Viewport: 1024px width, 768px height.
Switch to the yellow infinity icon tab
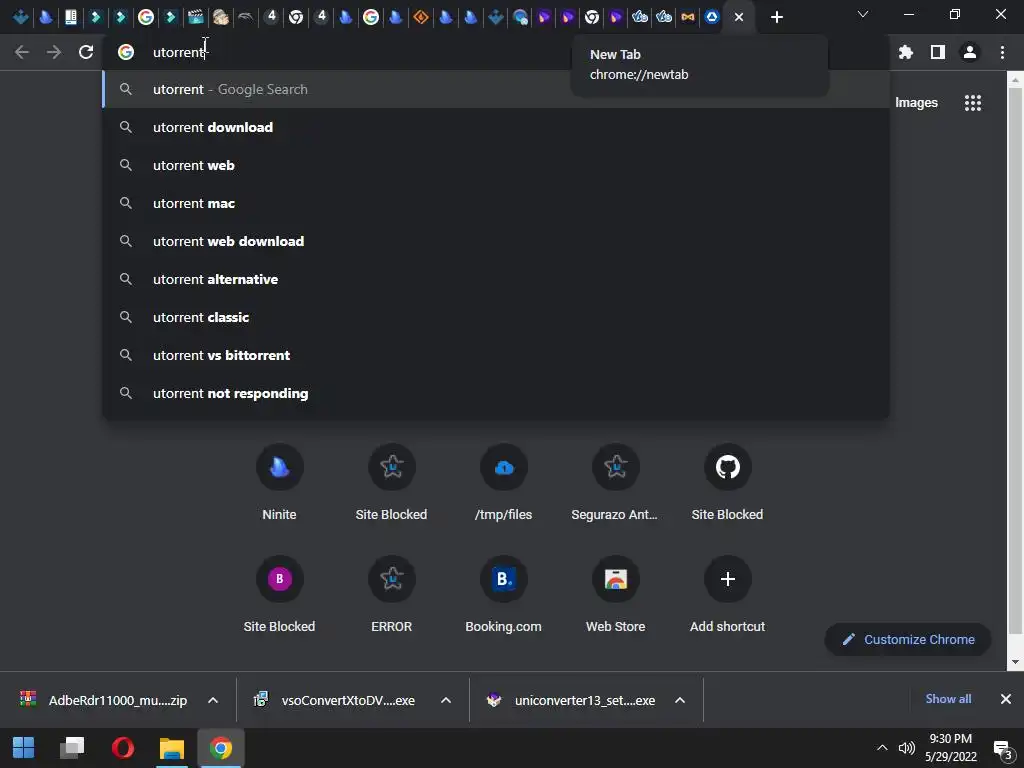click(687, 17)
